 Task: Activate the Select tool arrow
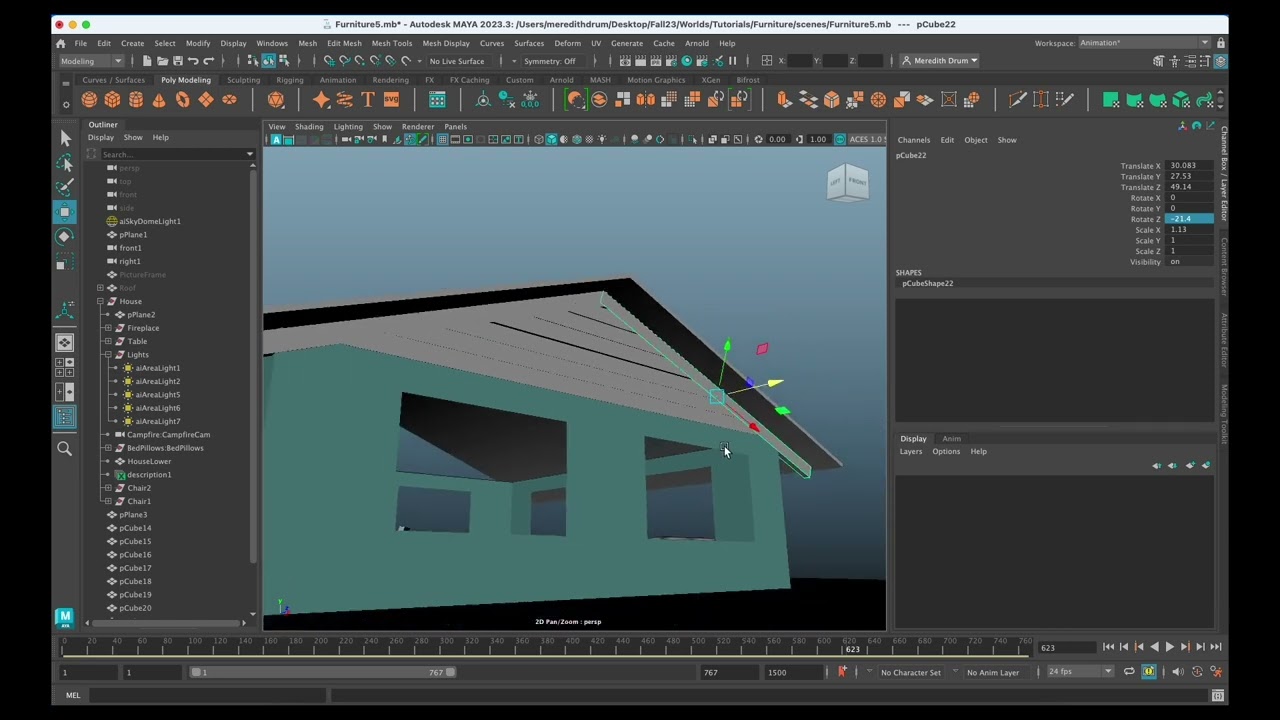[x=65, y=138]
